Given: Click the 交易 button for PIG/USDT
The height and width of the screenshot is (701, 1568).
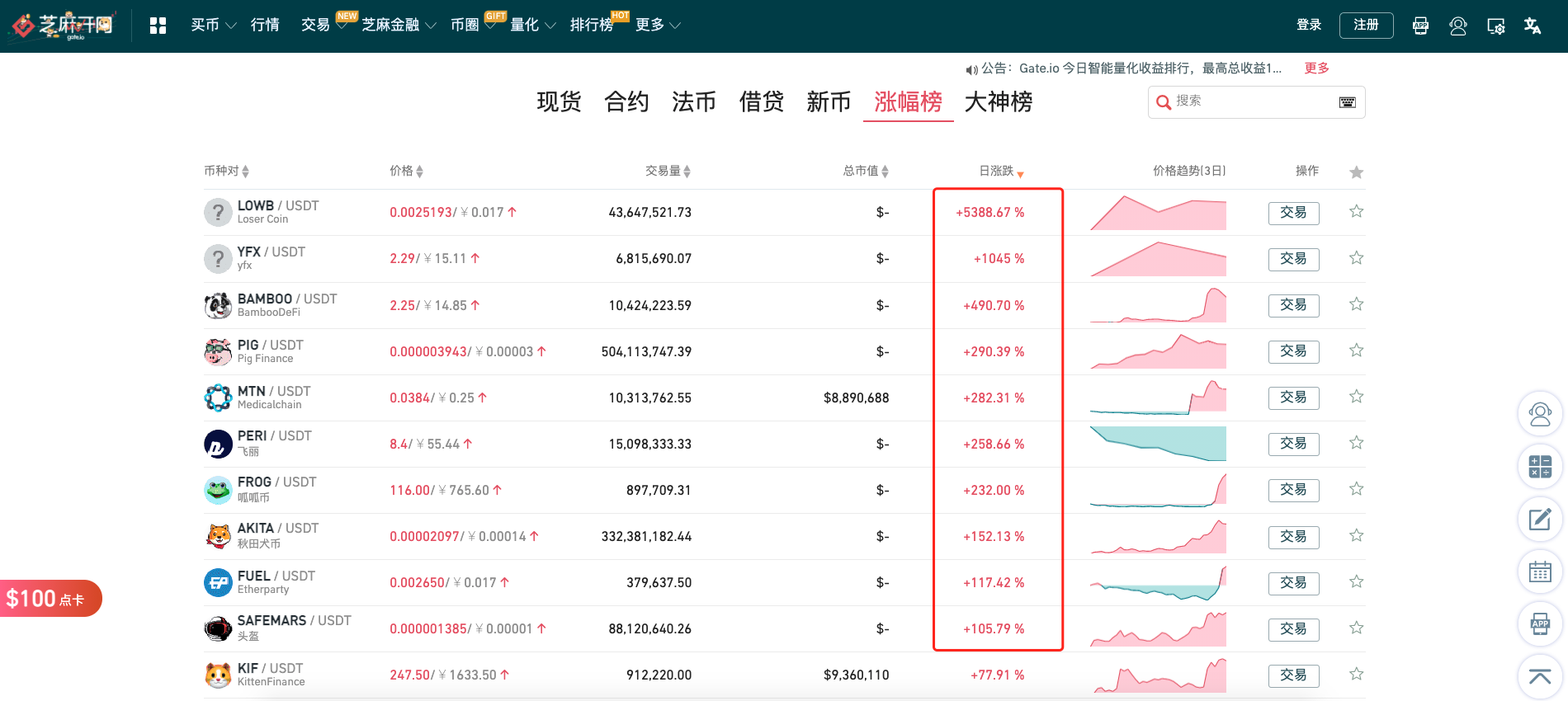Looking at the screenshot, I should 1293,351.
